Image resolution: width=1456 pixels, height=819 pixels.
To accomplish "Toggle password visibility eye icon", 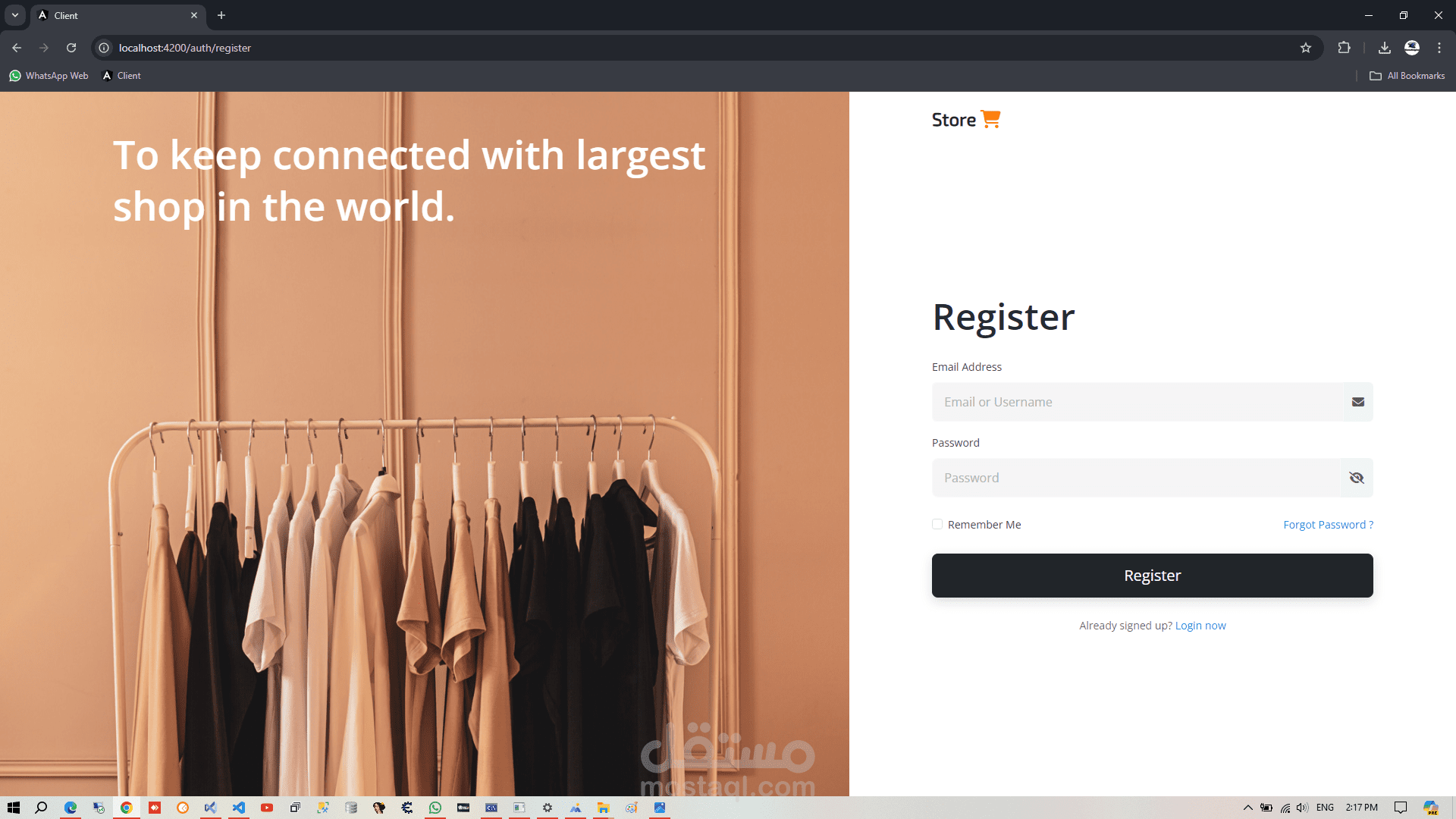I will (x=1357, y=478).
